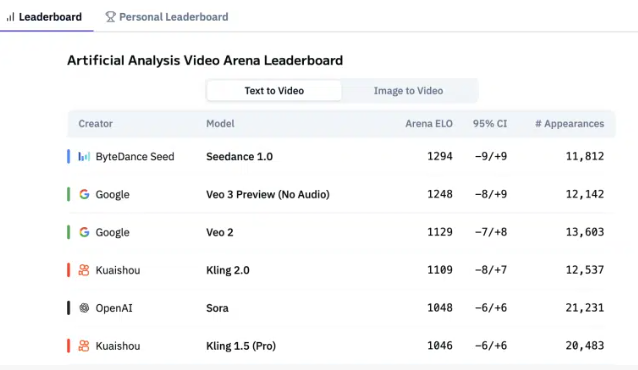Click the bar chart icon on Leaderboard tab
This screenshot has height=370, width=638.
click(x=11, y=17)
